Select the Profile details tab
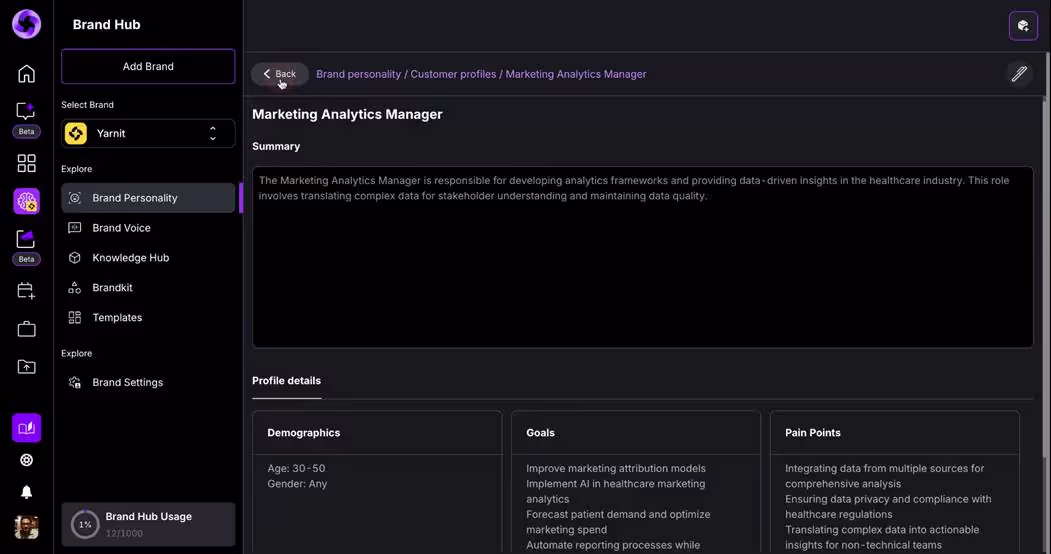1051x554 pixels. pyautogui.click(x=286, y=380)
